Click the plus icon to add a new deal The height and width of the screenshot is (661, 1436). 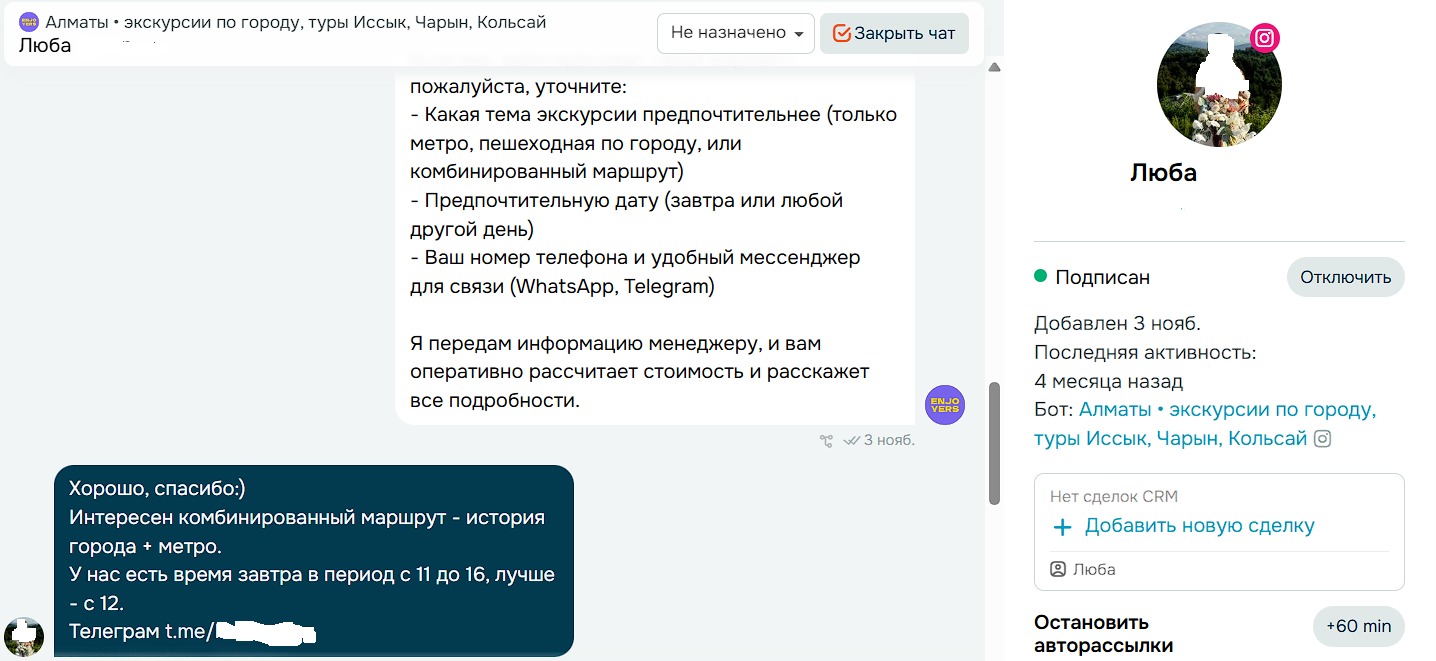[1062, 526]
